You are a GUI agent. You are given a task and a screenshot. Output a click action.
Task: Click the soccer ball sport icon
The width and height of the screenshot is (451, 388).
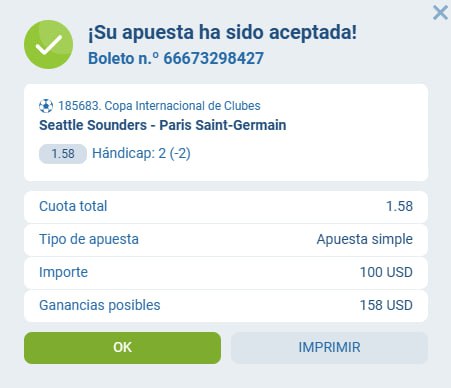[46, 106]
